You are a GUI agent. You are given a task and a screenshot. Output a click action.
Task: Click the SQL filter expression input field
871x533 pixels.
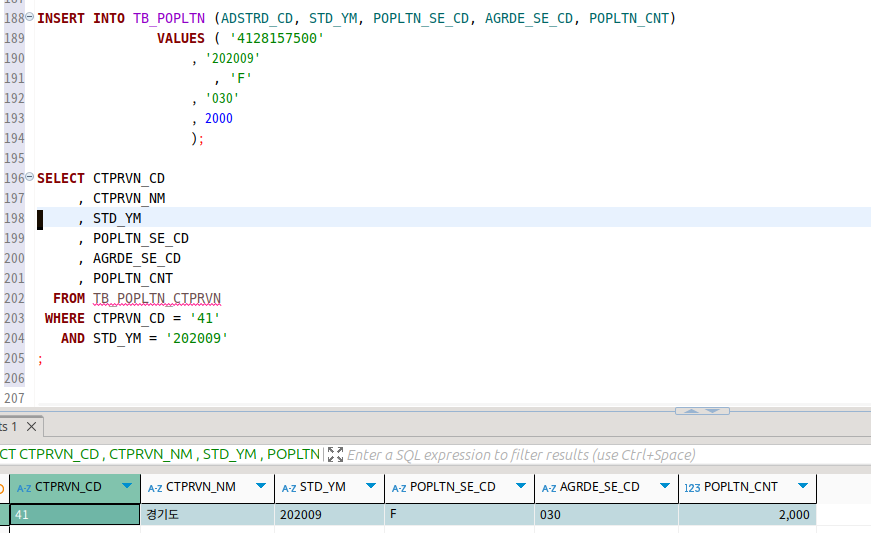[x=520, y=455]
